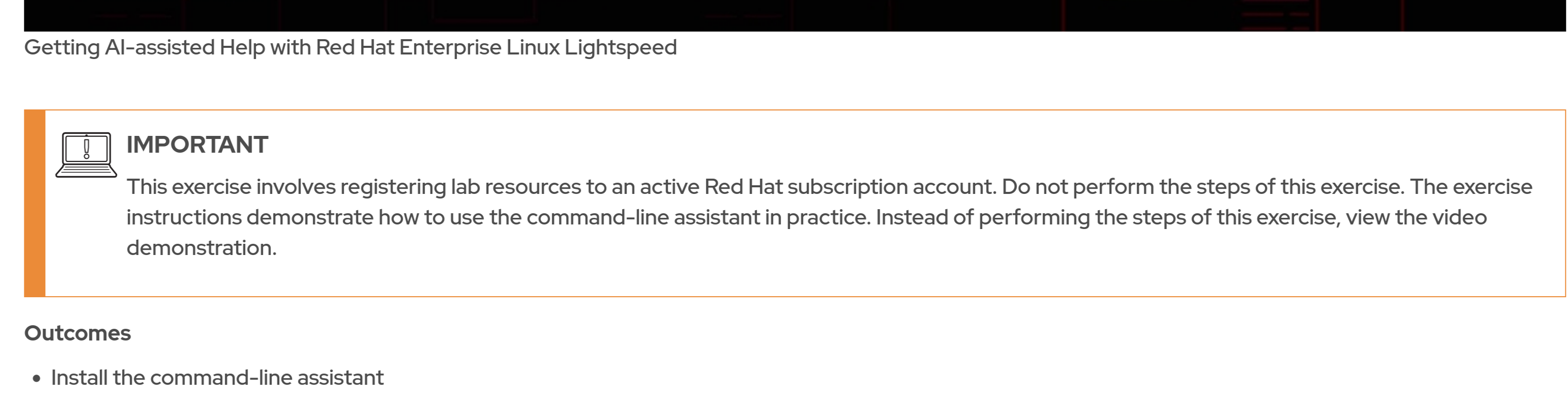
Task: Click the Outcomes heading
Action: (x=77, y=333)
